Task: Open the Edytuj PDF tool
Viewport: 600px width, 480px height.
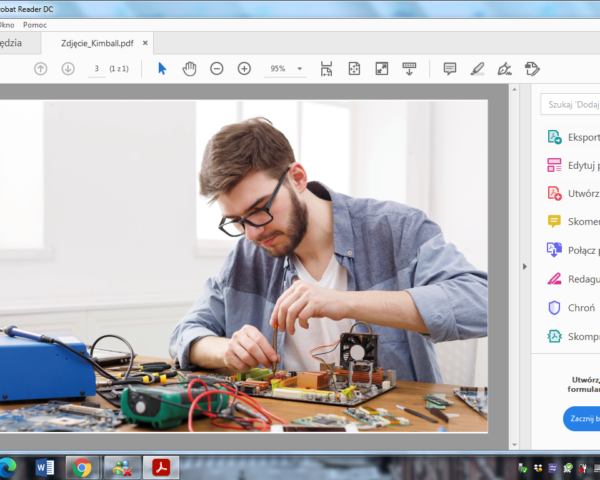Action: coord(573,165)
